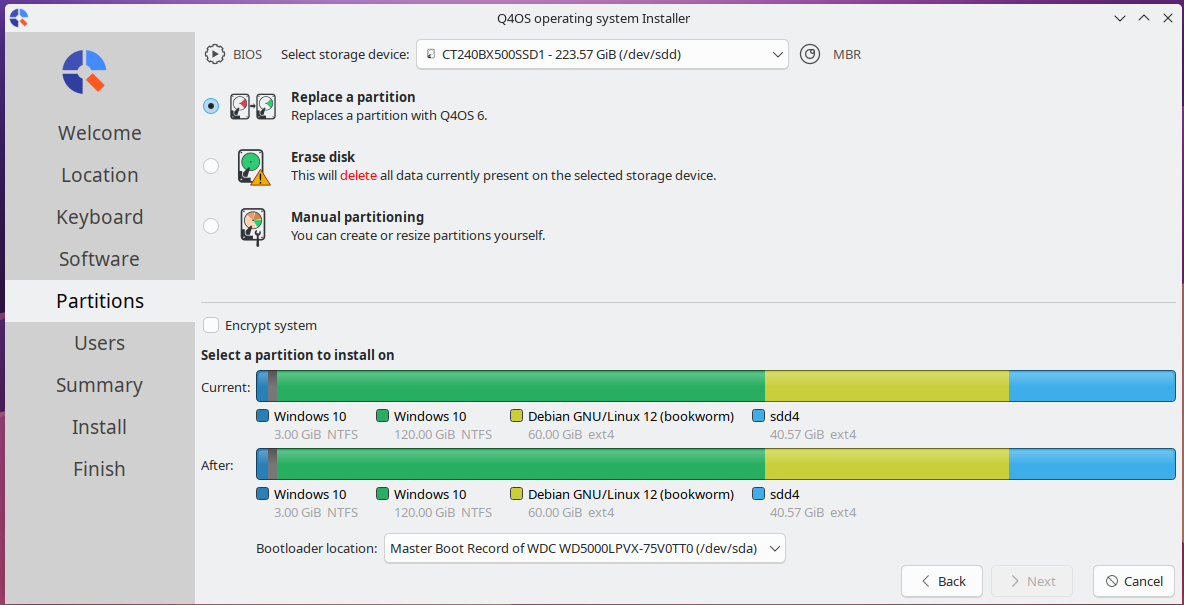Viewport: 1184px width, 605px height.
Task: Cancel the installation
Action: [x=1134, y=581]
